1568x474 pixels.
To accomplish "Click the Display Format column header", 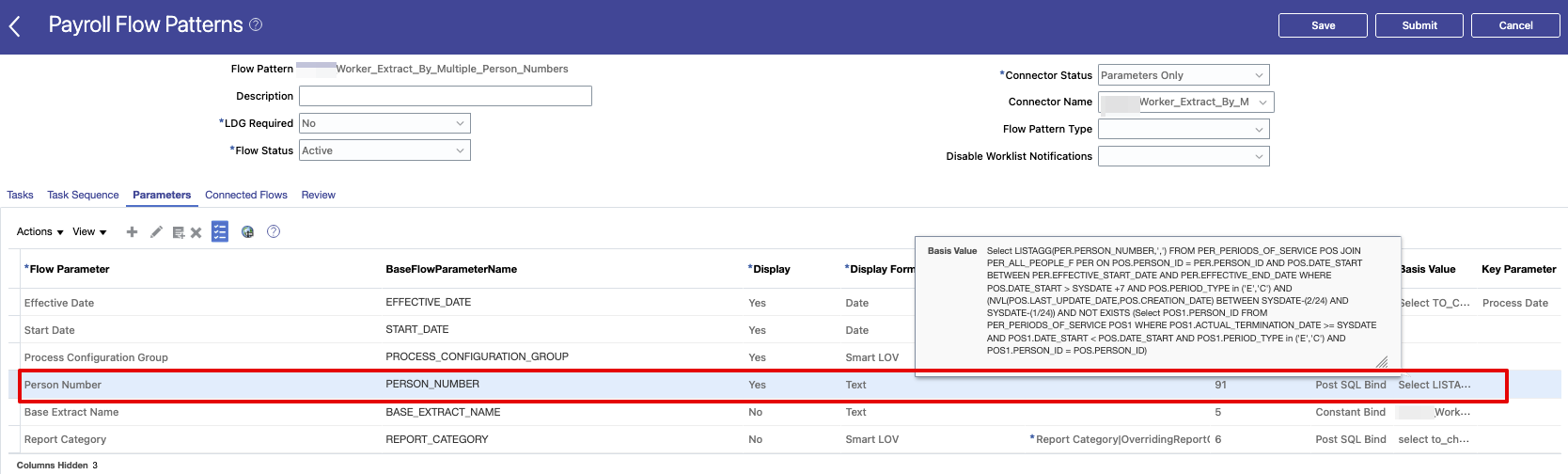I will pyautogui.click(x=880, y=269).
